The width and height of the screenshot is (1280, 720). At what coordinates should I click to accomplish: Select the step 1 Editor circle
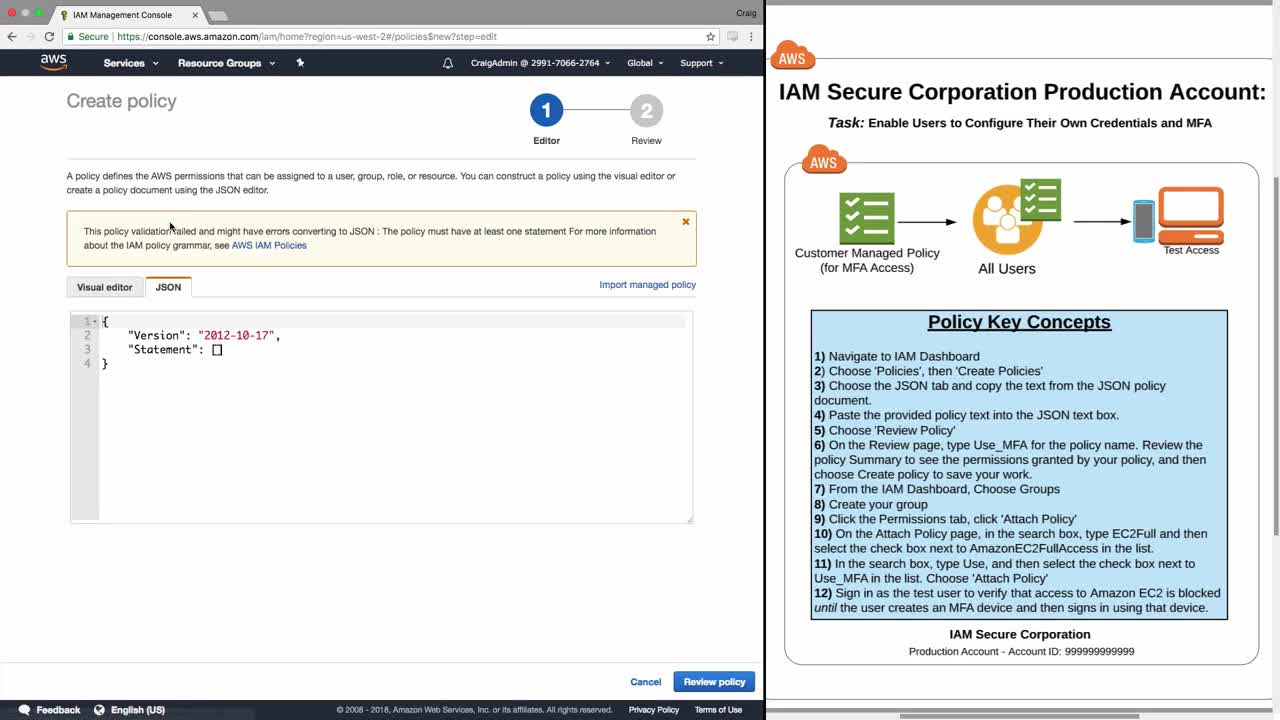546,110
